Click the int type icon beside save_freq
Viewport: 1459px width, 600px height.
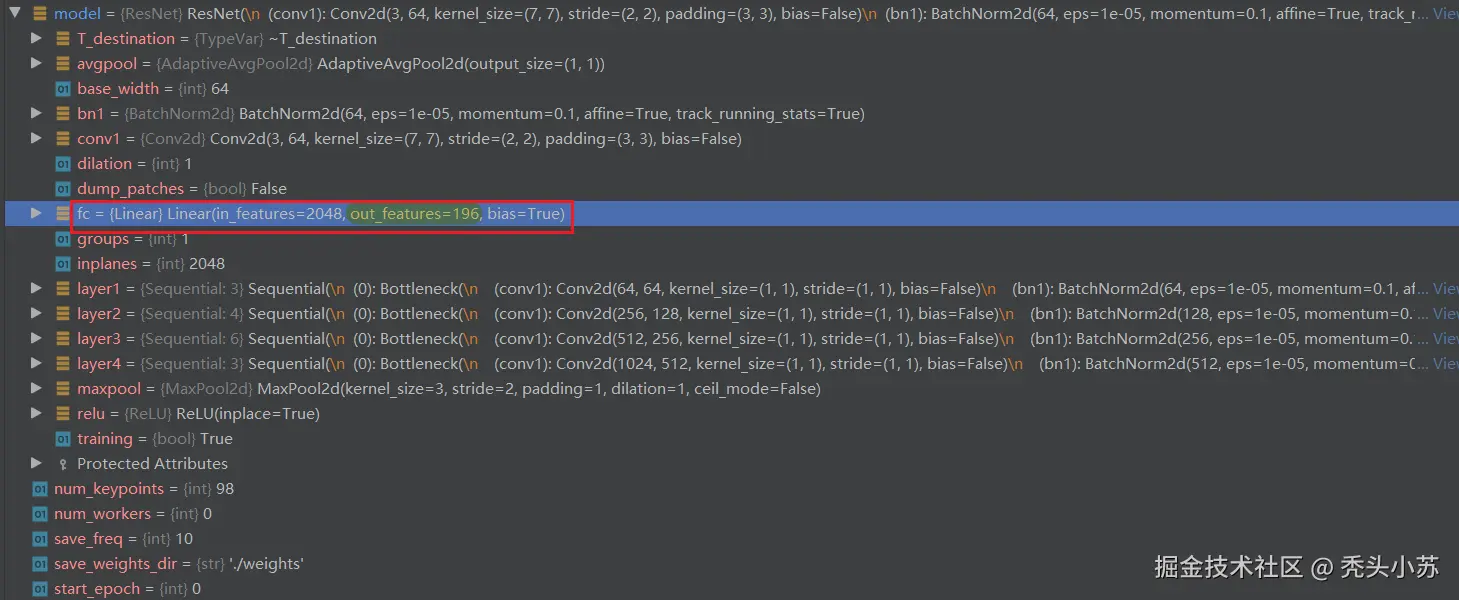(x=40, y=539)
